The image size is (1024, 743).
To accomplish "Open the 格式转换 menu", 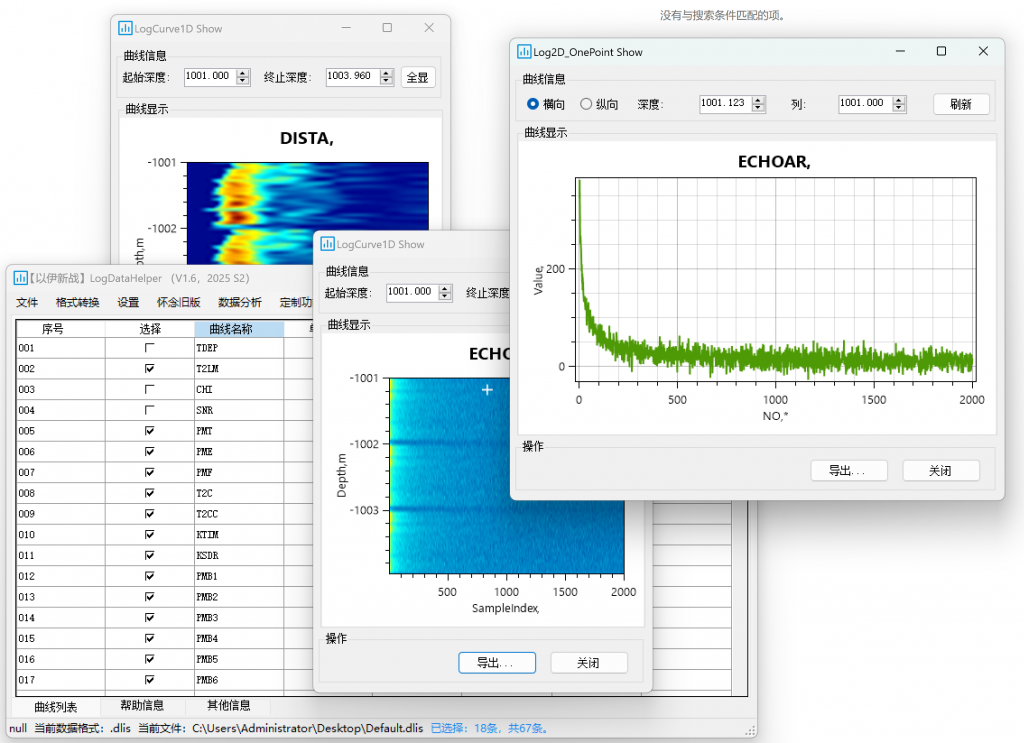I will point(77,303).
